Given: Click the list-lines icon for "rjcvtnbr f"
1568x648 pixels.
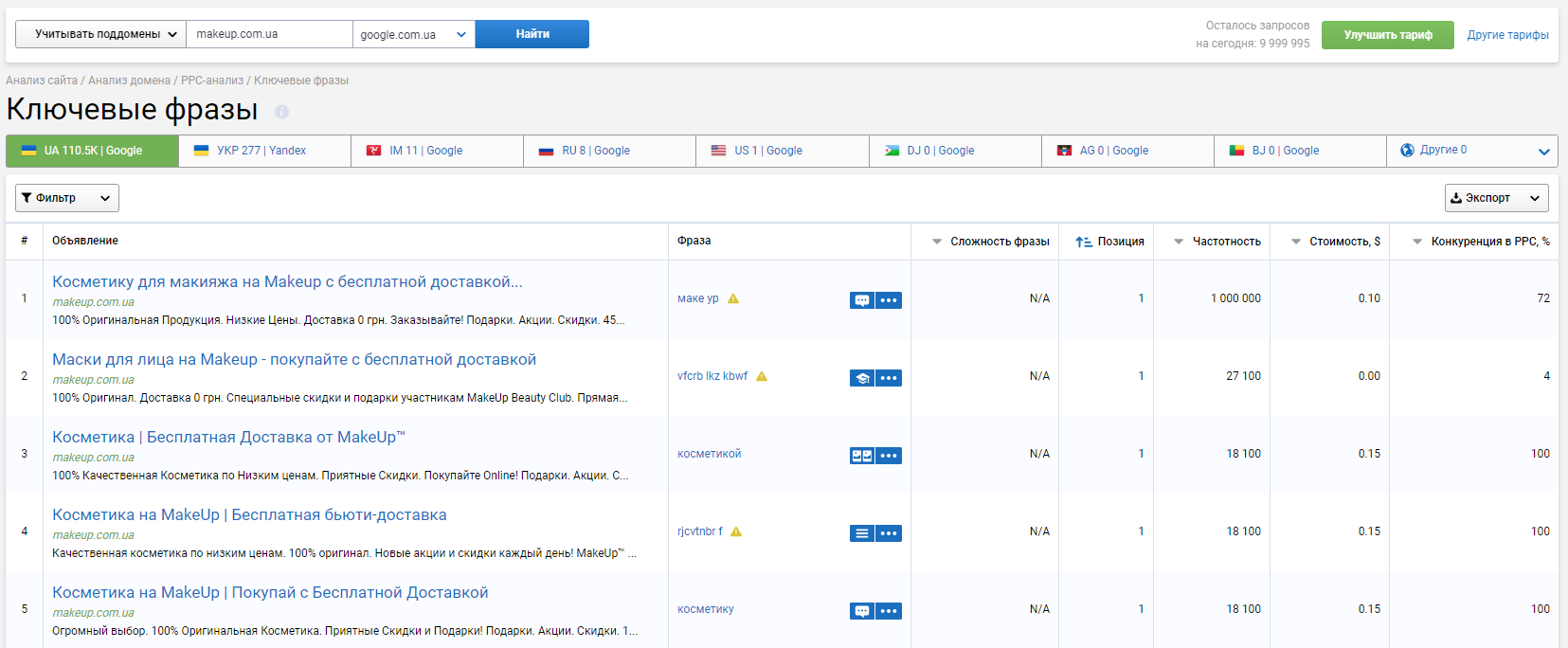Looking at the screenshot, I should tap(862, 533).
